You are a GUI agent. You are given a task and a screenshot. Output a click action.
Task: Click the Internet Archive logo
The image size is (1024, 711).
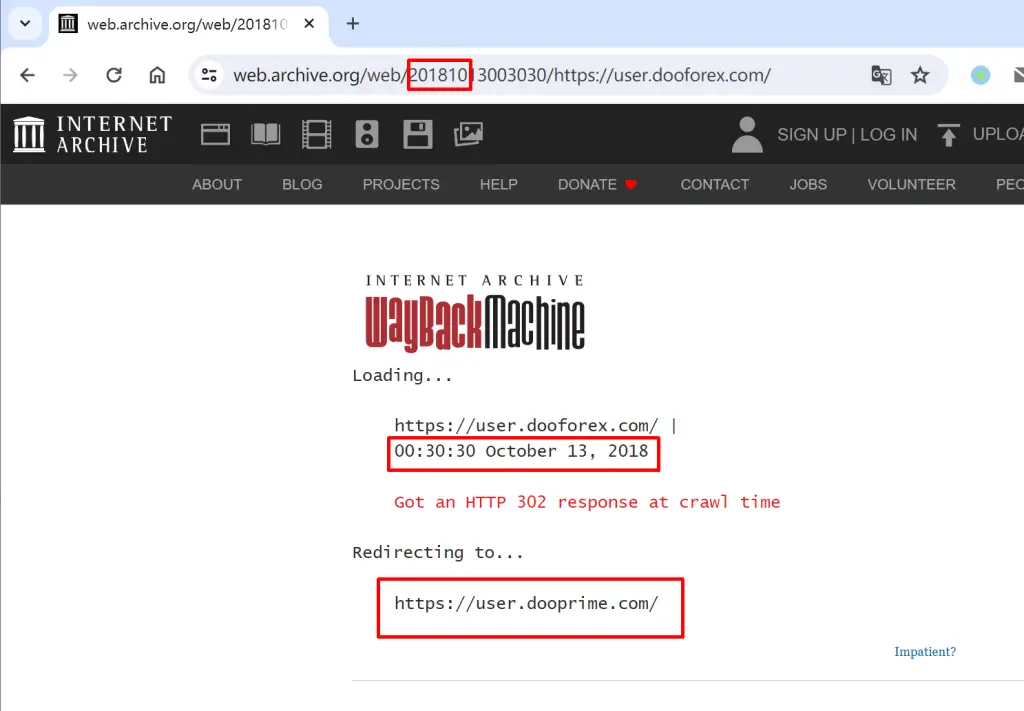[93, 134]
